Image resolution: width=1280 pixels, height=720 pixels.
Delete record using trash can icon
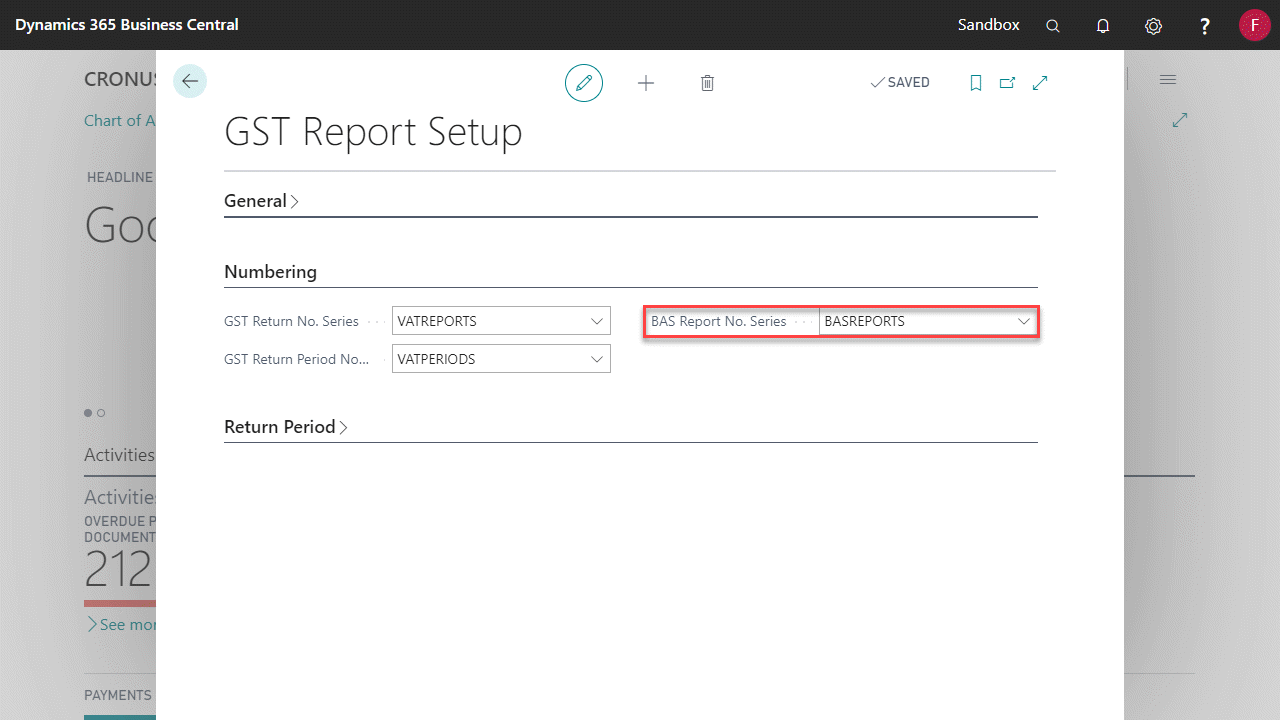[x=707, y=83]
